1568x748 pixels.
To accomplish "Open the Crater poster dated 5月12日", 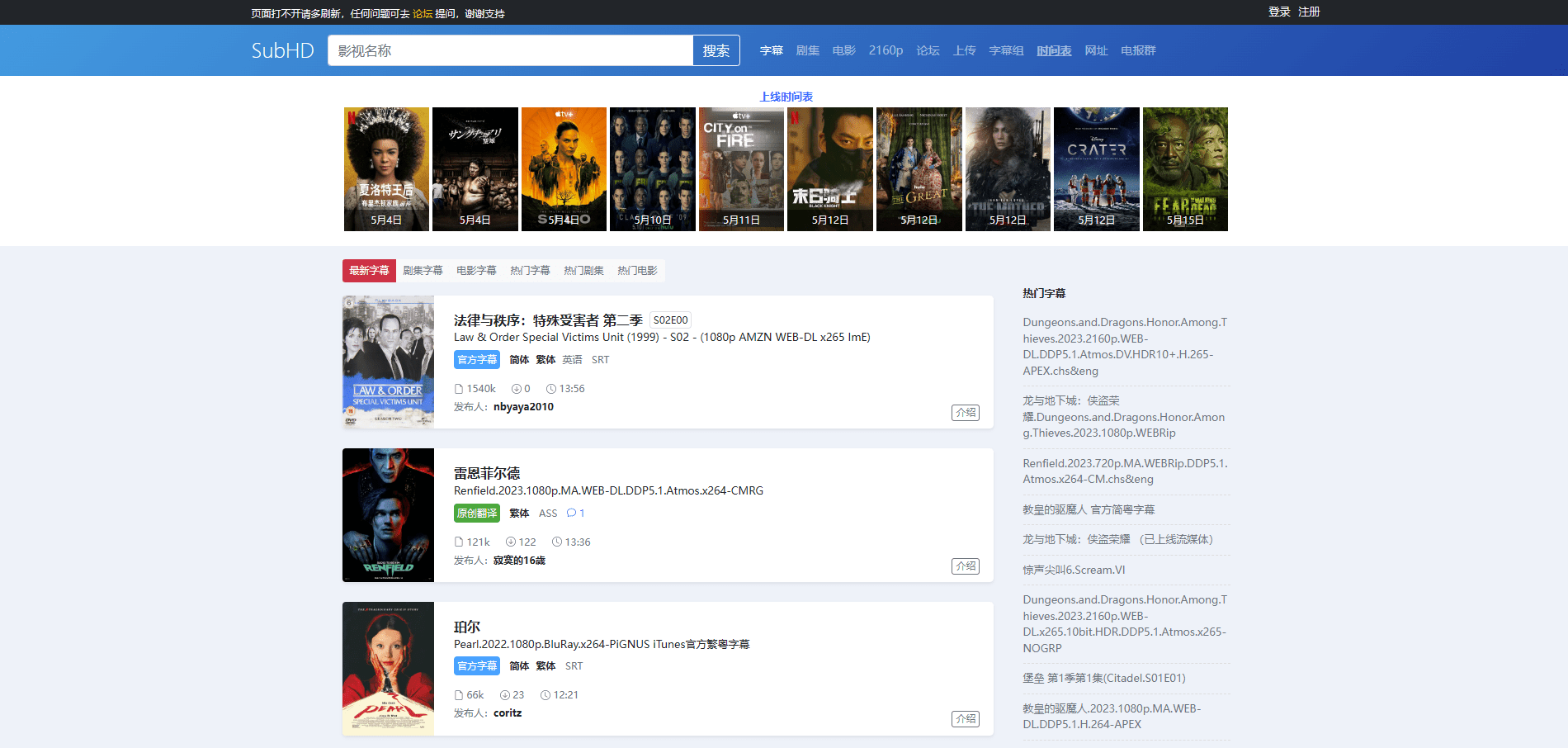I will point(1096,169).
